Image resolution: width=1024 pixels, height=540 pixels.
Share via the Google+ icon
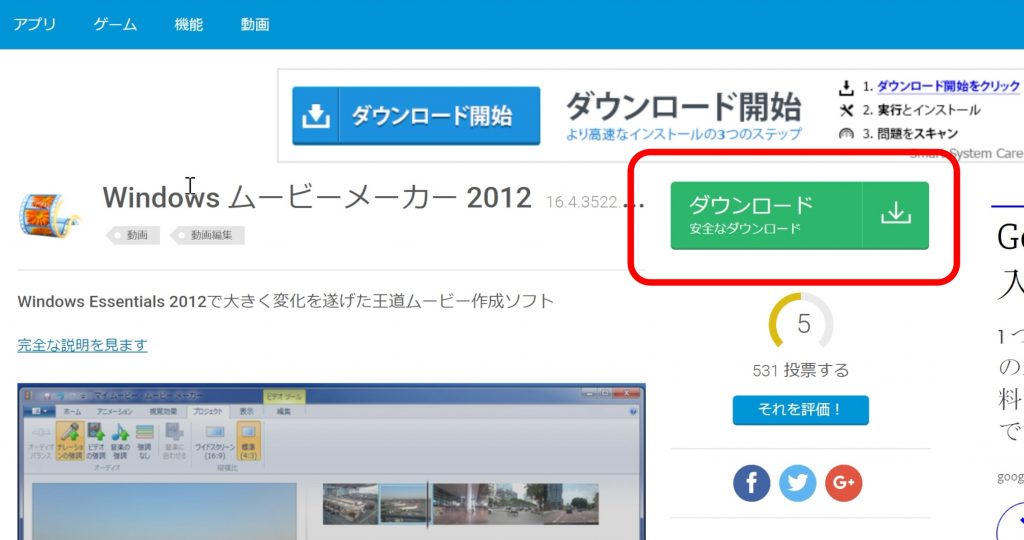844,483
